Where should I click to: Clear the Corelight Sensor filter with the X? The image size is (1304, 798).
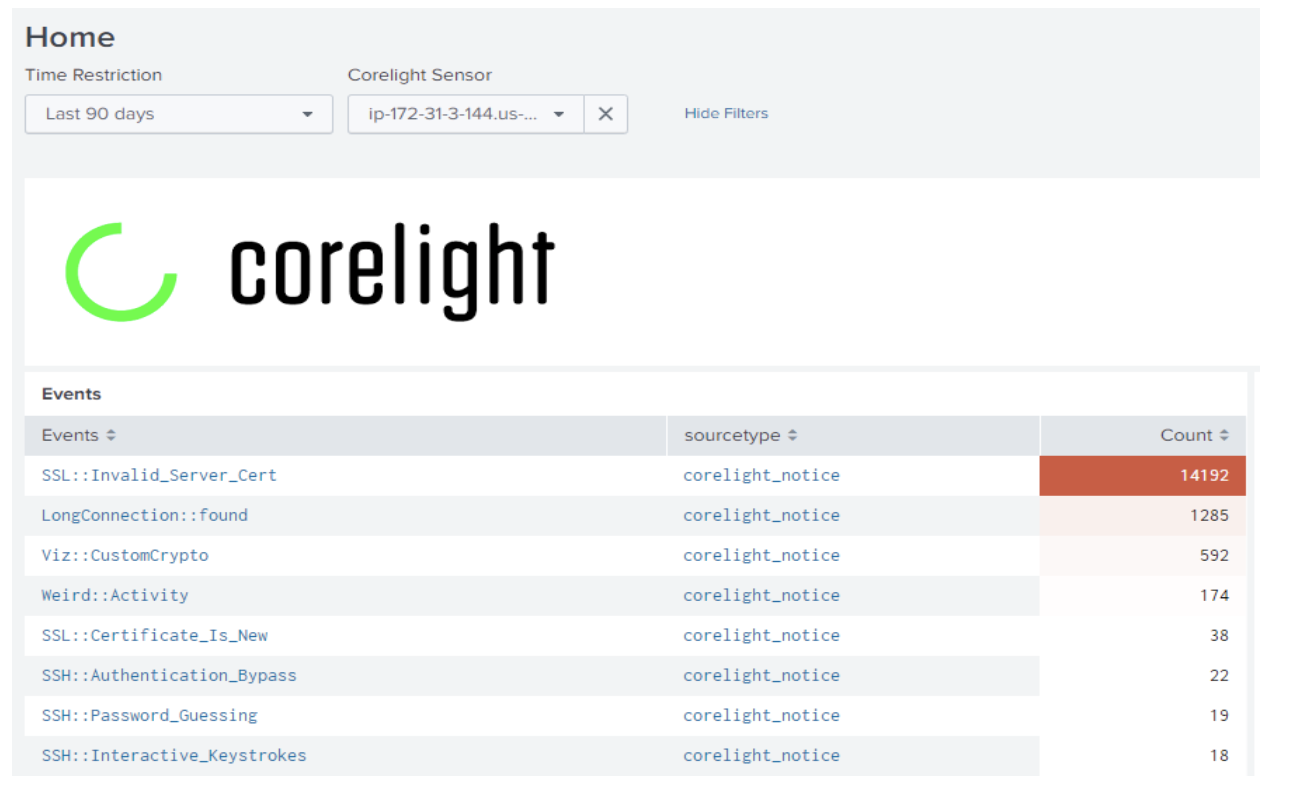point(605,113)
